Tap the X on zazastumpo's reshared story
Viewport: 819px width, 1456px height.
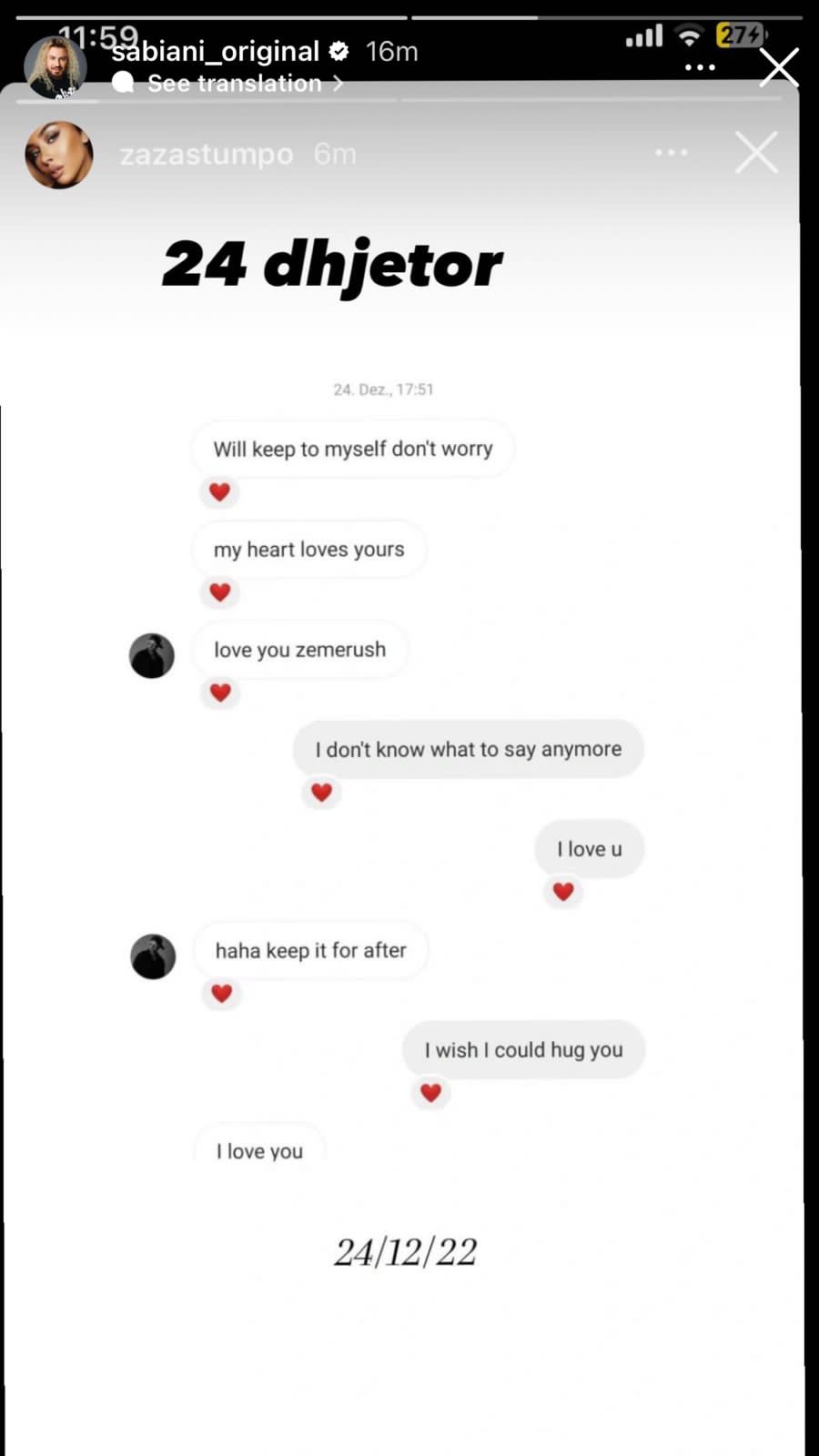(757, 152)
